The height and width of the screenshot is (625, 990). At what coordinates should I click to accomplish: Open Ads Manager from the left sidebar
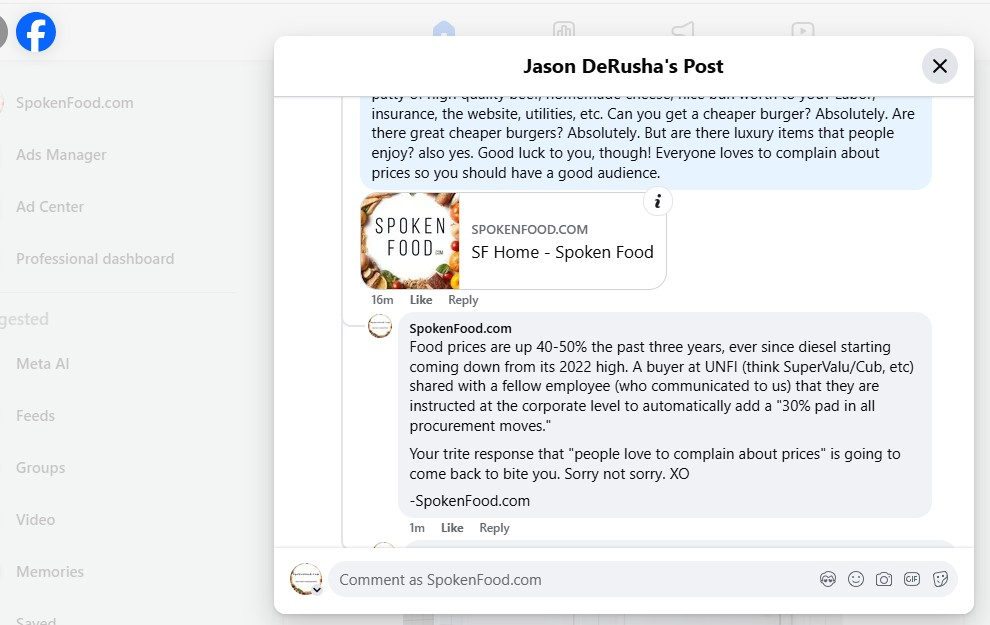point(61,155)
